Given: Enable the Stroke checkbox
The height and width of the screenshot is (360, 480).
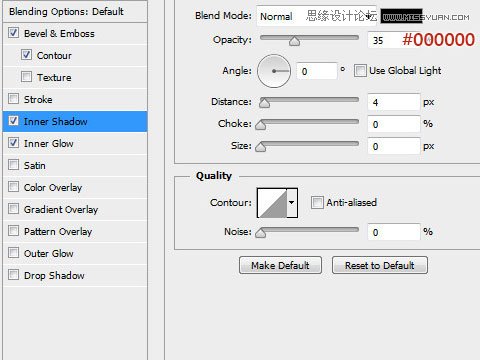Looking at the screenshot, I should pyautogui.click(x=13, y=99).
